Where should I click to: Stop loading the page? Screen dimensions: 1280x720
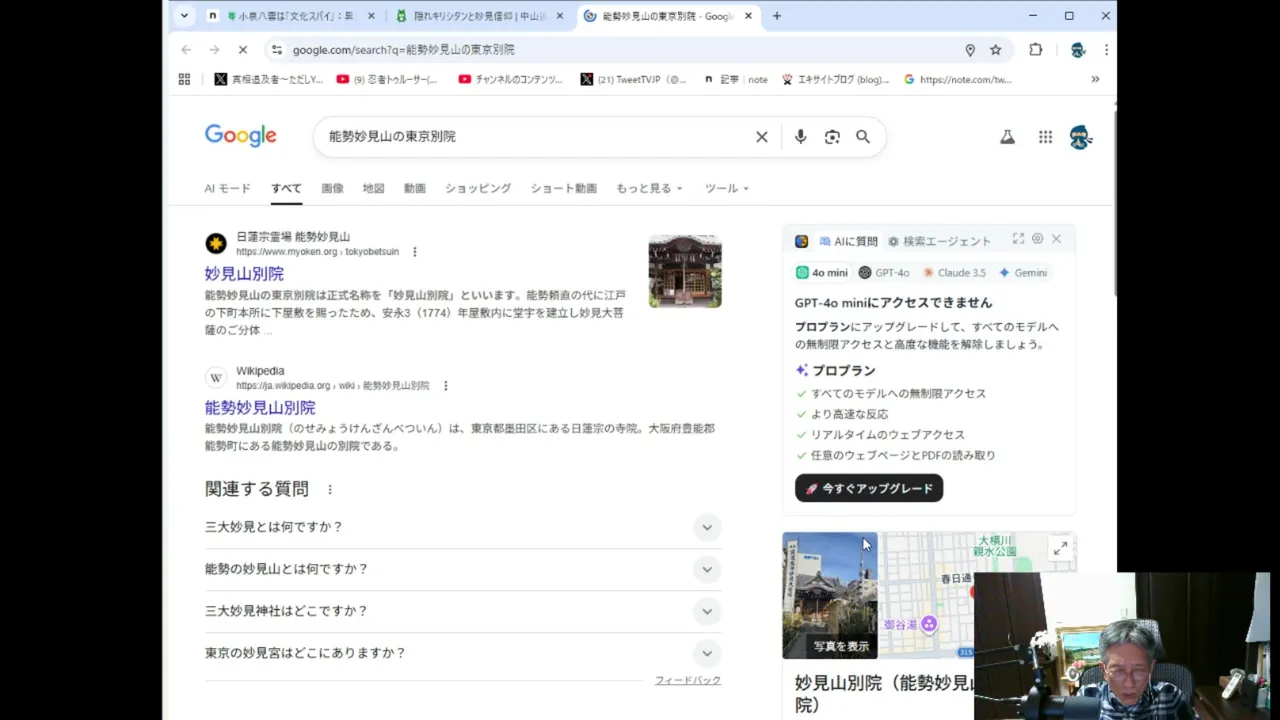(x=244, y=49)
